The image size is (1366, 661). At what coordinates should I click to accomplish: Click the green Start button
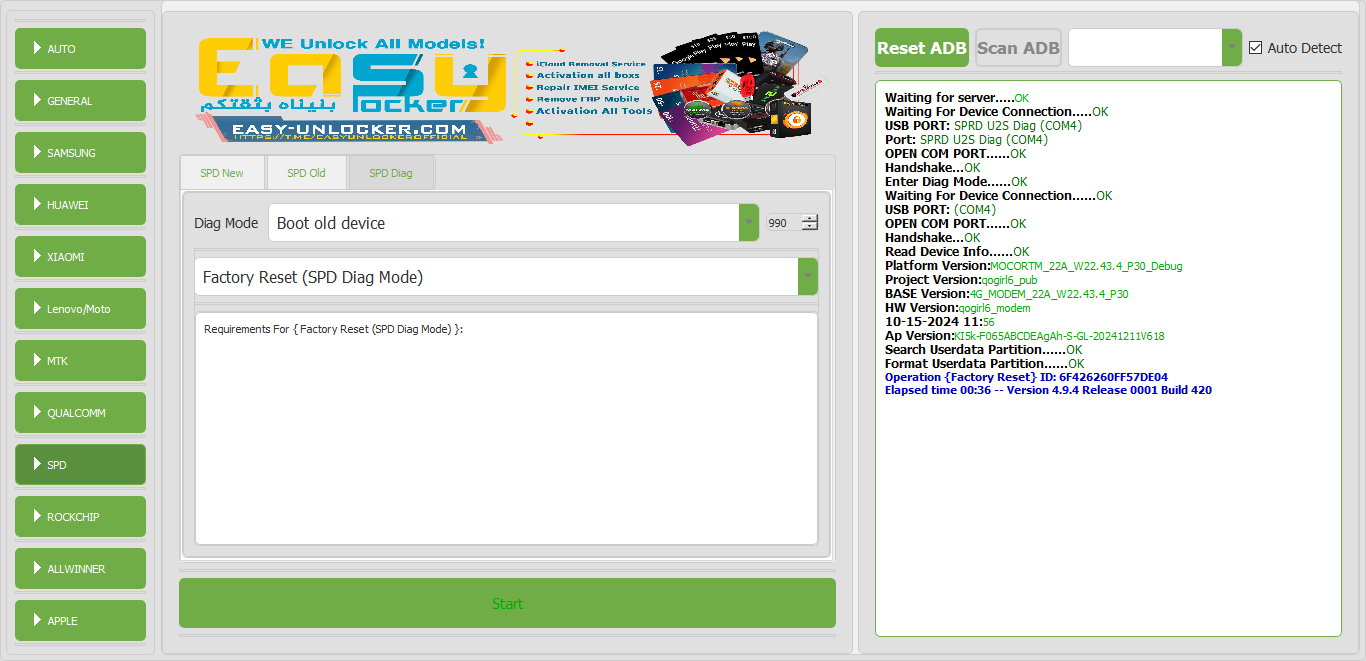tap(507, 603)
